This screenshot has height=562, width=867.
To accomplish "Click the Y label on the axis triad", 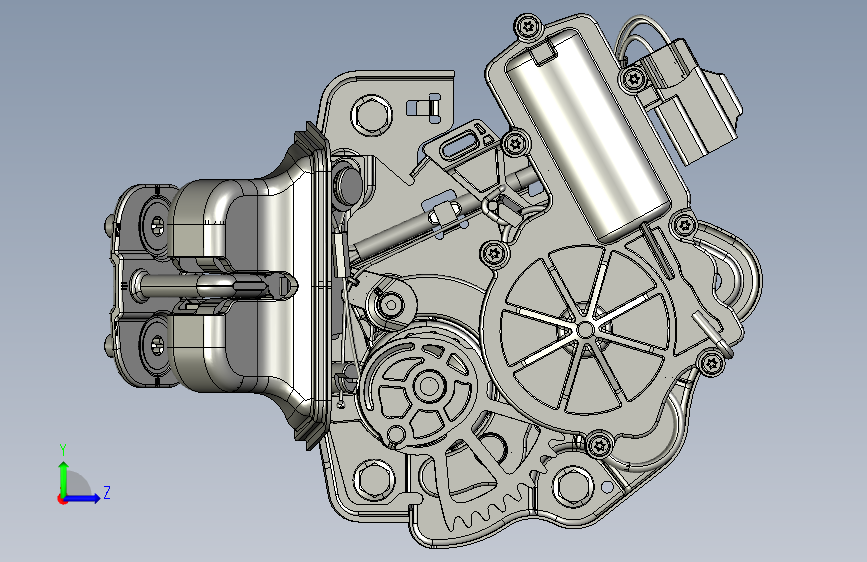I will point(63,450).
